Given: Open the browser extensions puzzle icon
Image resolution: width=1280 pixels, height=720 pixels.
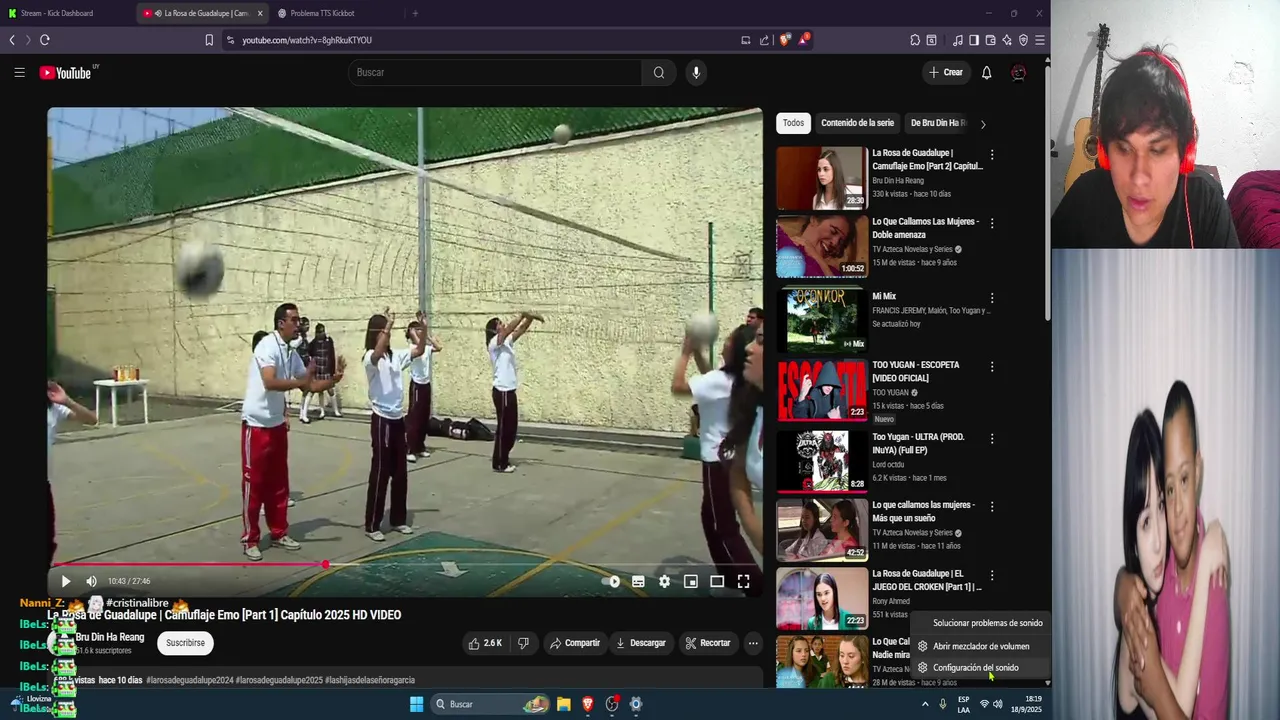Looking at the screenshot, I should [x=915, y=40].
